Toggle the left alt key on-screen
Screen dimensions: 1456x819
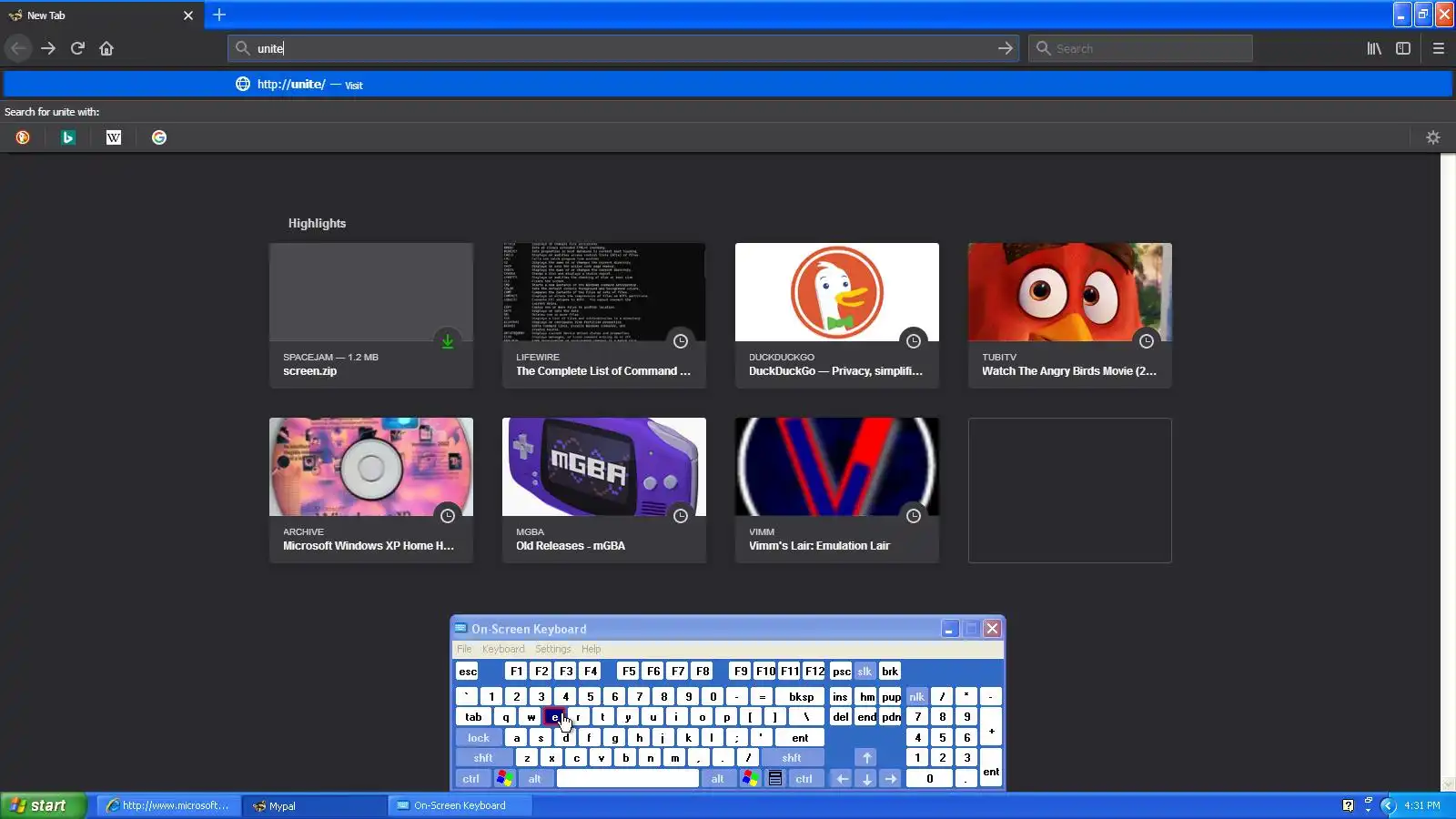coord(534,779)
